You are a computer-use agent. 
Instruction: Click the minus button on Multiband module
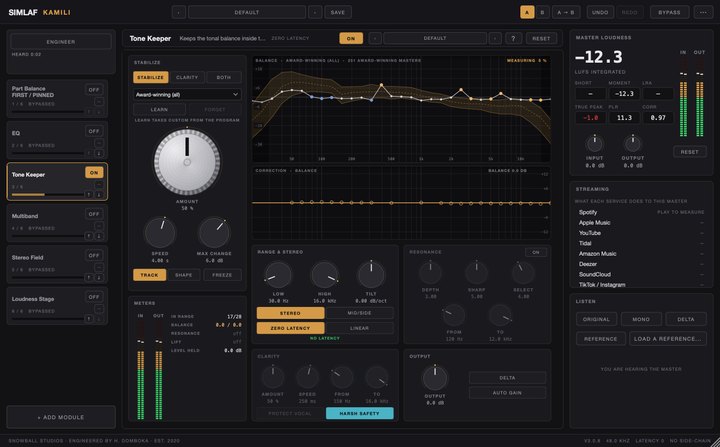[99, 226]
